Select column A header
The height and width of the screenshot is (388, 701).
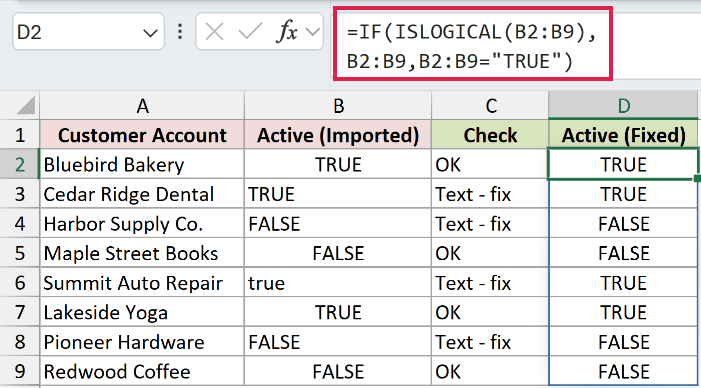click(x=142, y=106)
